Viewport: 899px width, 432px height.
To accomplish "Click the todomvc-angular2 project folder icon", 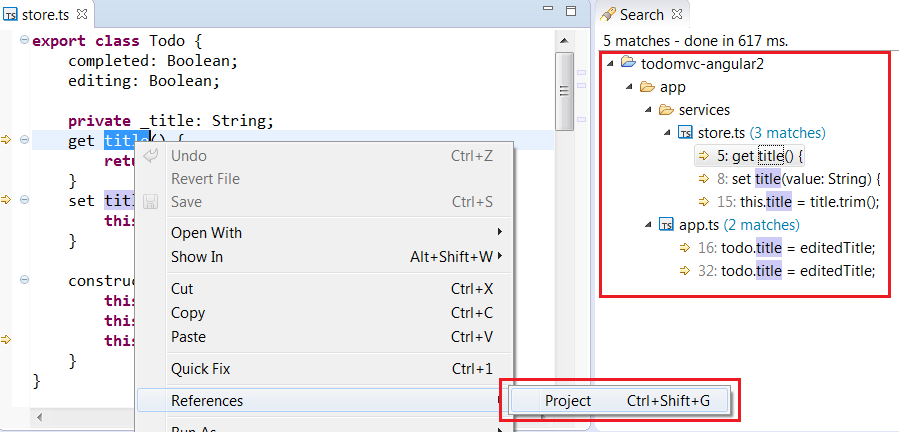I will point(629,64).
